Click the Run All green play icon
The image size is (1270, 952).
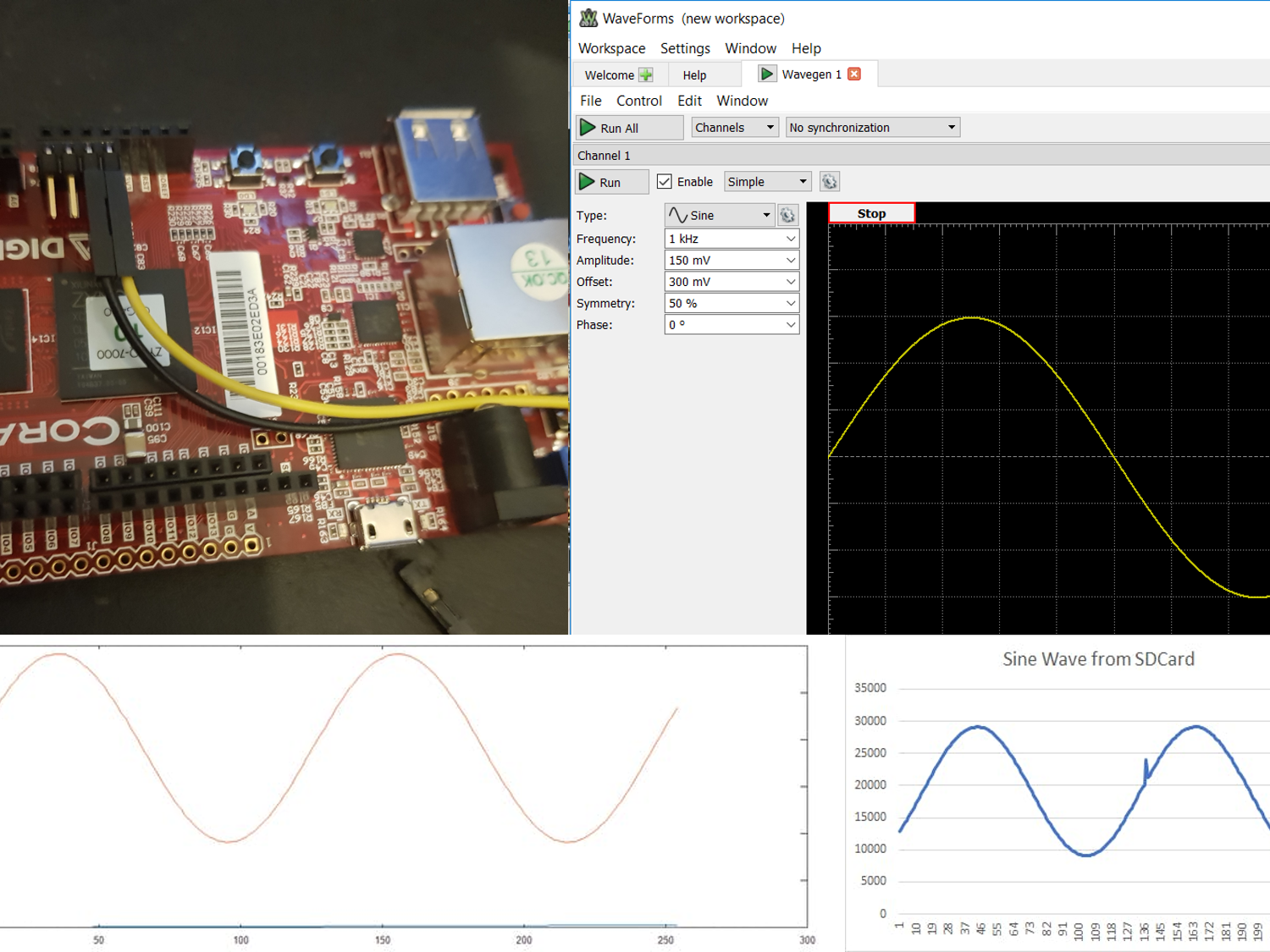589,127
